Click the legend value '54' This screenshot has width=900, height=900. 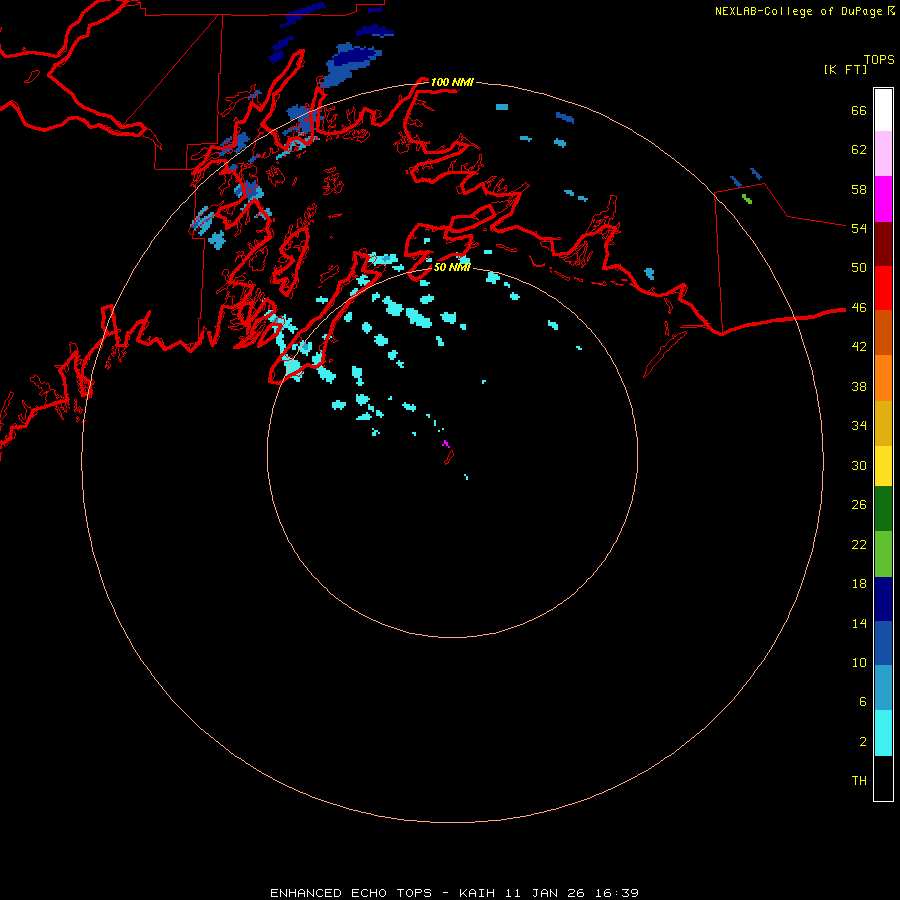(x=859, y=228)
